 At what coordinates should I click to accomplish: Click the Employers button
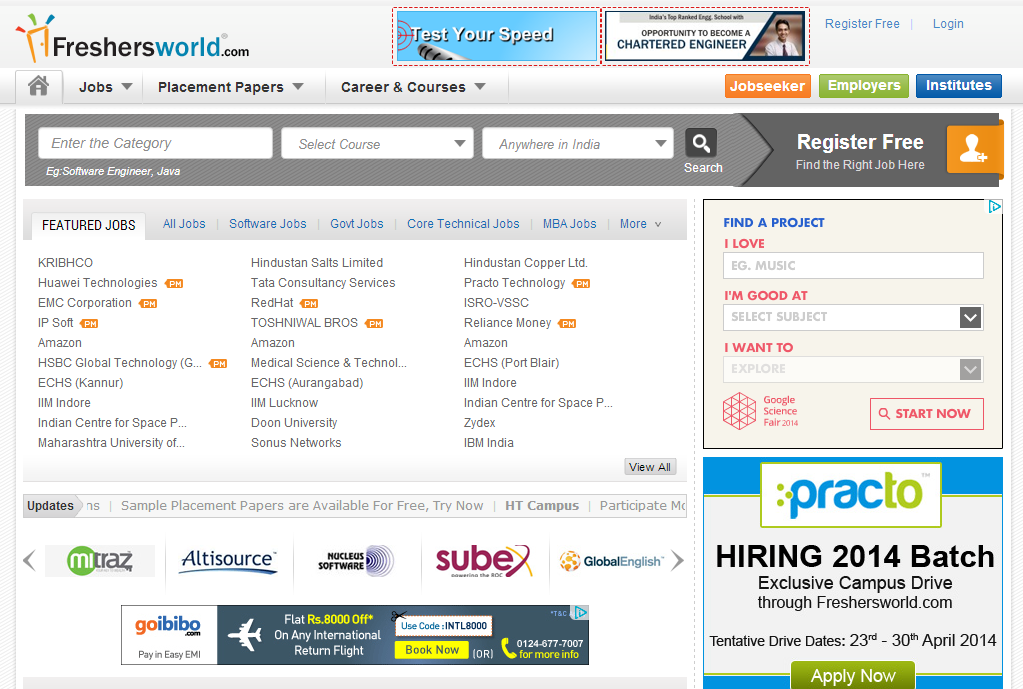[x=864, y=86]
